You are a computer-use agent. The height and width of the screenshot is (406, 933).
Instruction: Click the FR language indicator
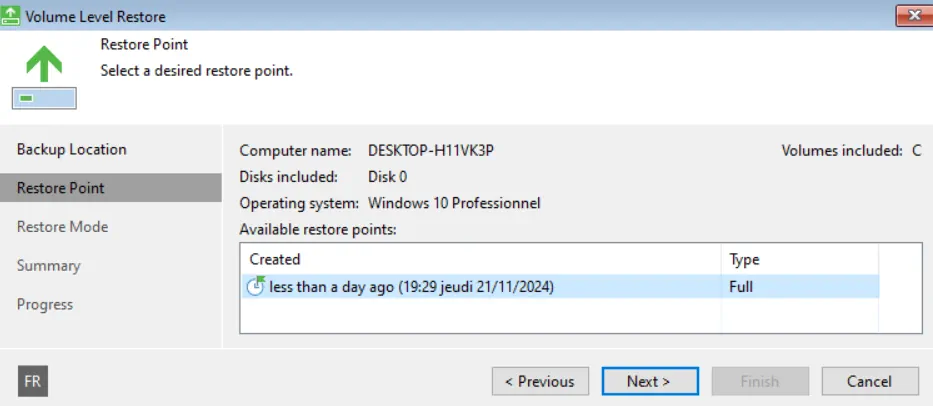tap(33, 381)
